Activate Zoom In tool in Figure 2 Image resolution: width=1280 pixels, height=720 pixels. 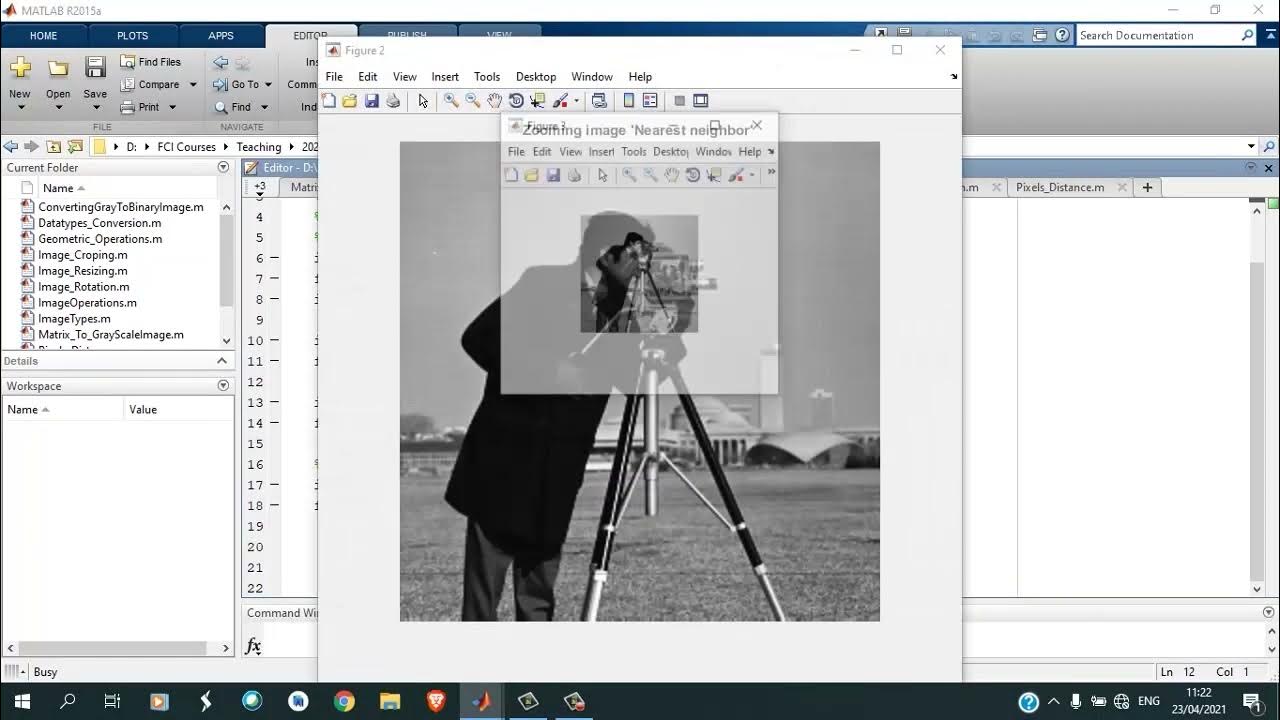pos(451,101)
